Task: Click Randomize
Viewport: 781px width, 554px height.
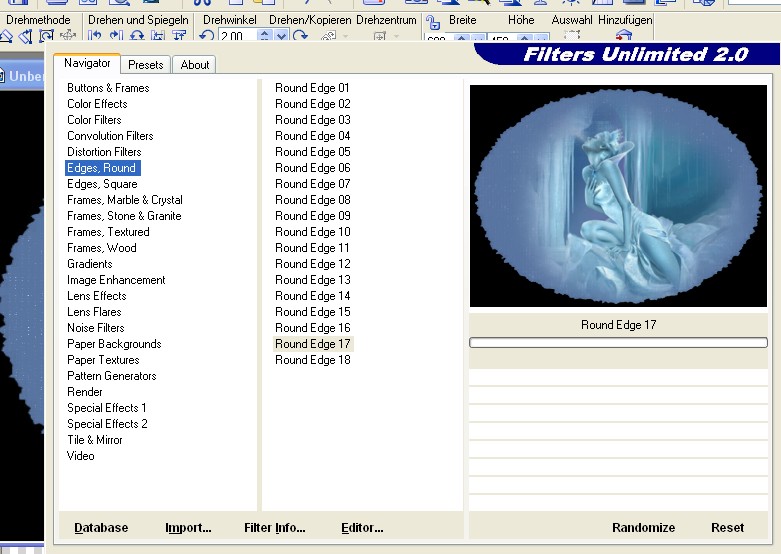Action: (644, 528)
